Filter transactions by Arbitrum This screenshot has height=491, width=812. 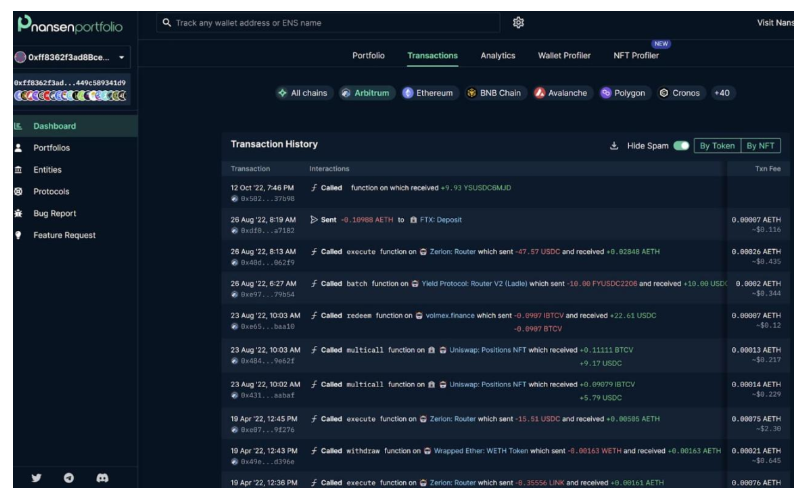[367, 93]
